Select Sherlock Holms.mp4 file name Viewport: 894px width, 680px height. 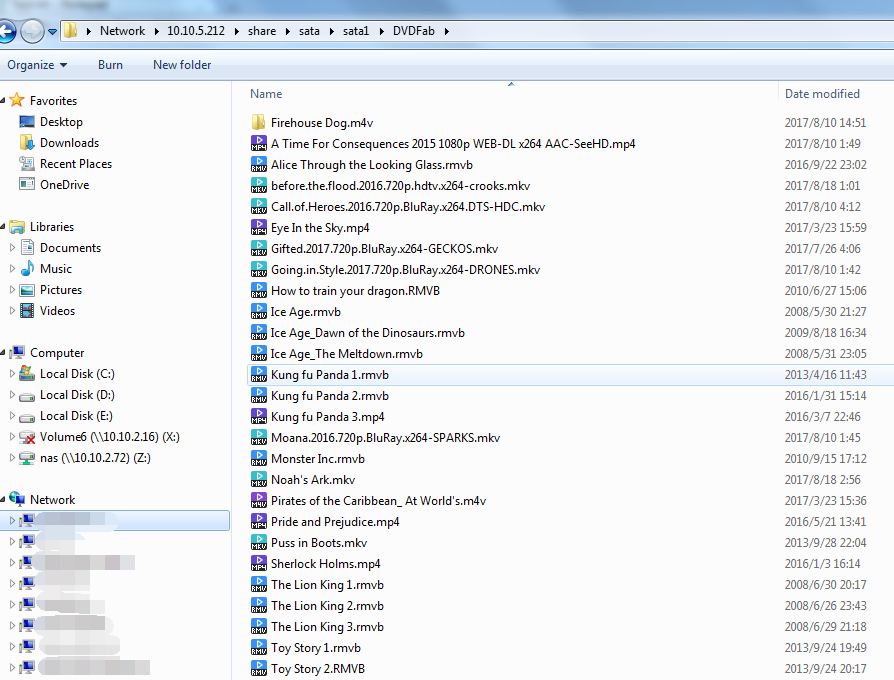click(326, 564)
